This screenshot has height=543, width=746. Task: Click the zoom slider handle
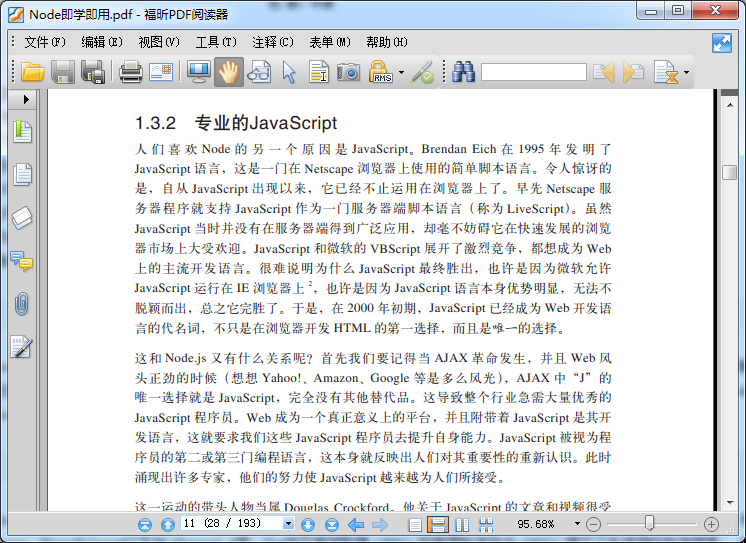649,523
